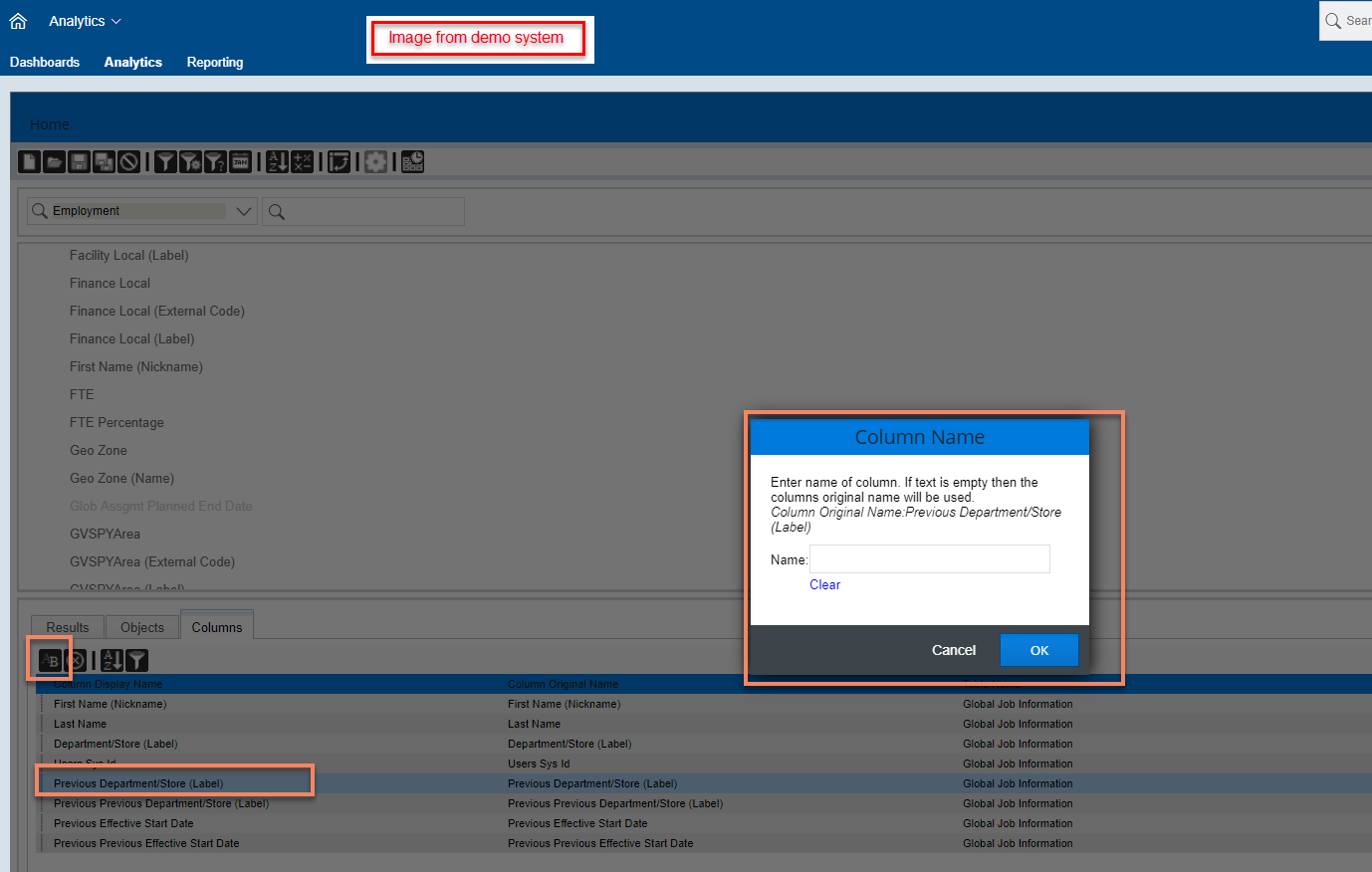Select First Name (Nickname) column row

point(110,704)
